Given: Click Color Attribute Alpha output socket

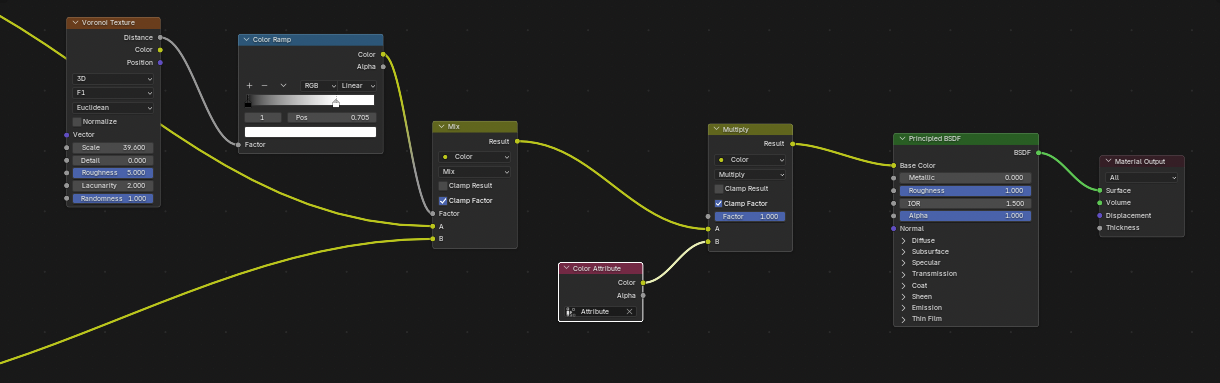Looking at the screenshot, I should [642, 295].
